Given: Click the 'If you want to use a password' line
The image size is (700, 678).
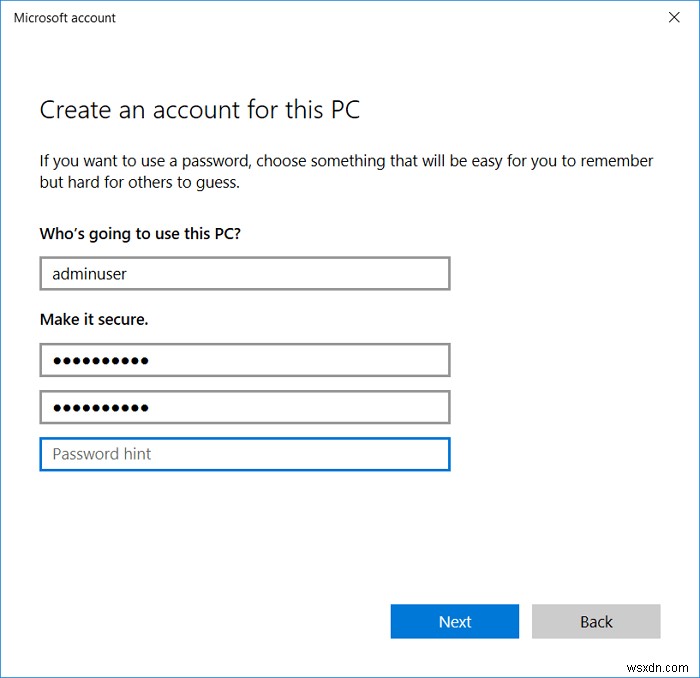Looking at the screenshot, I should (x=346, y=161).
